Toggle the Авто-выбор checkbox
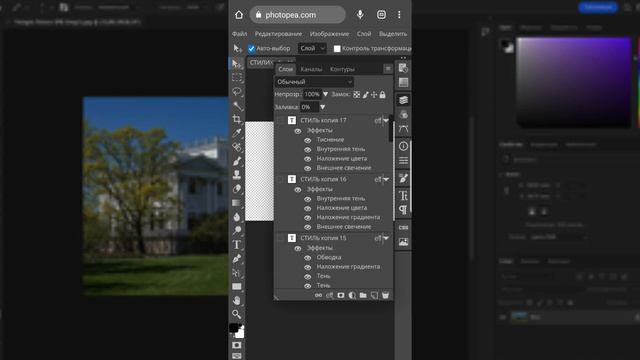The image size is (640, 360). pos(251,49)
